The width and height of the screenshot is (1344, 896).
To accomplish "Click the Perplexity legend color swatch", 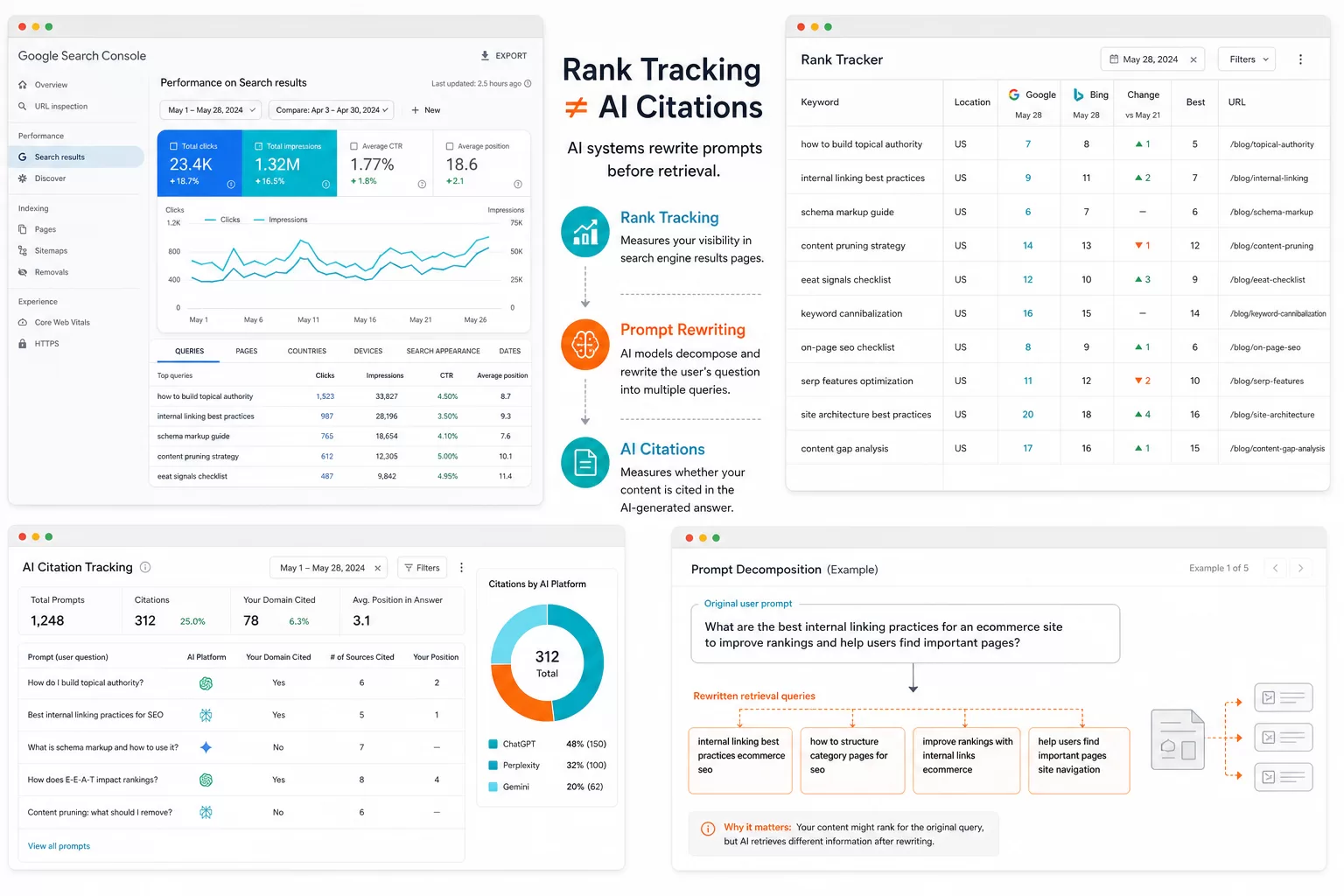I will (x=493, y=766).
